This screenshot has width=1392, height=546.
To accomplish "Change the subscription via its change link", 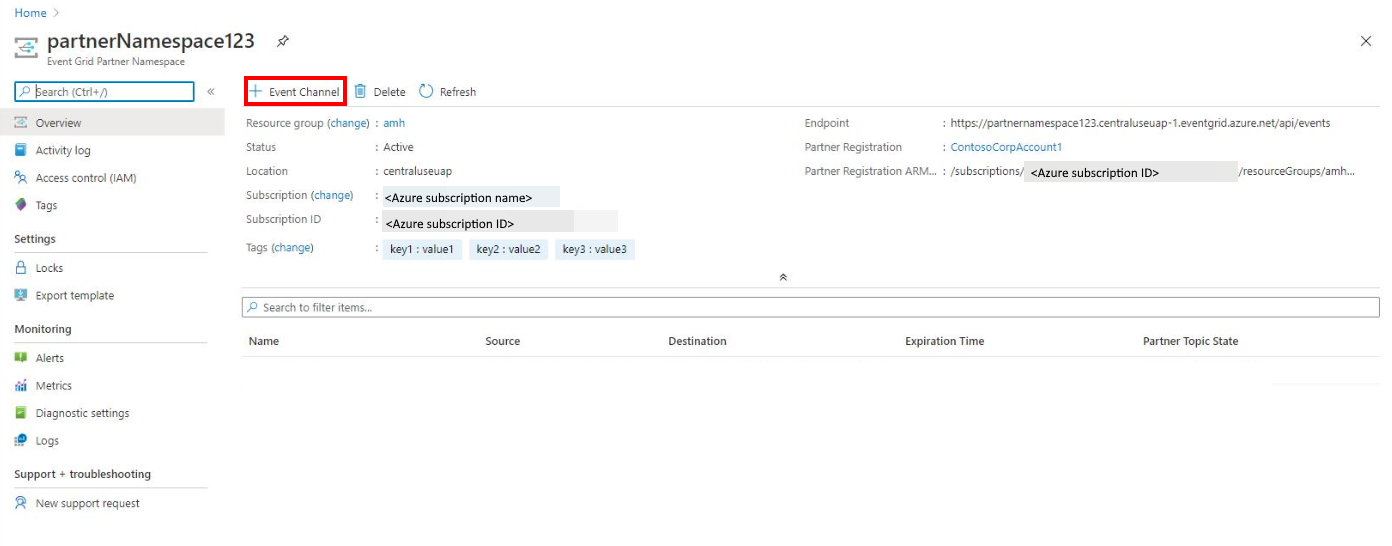I will point(332,195).
